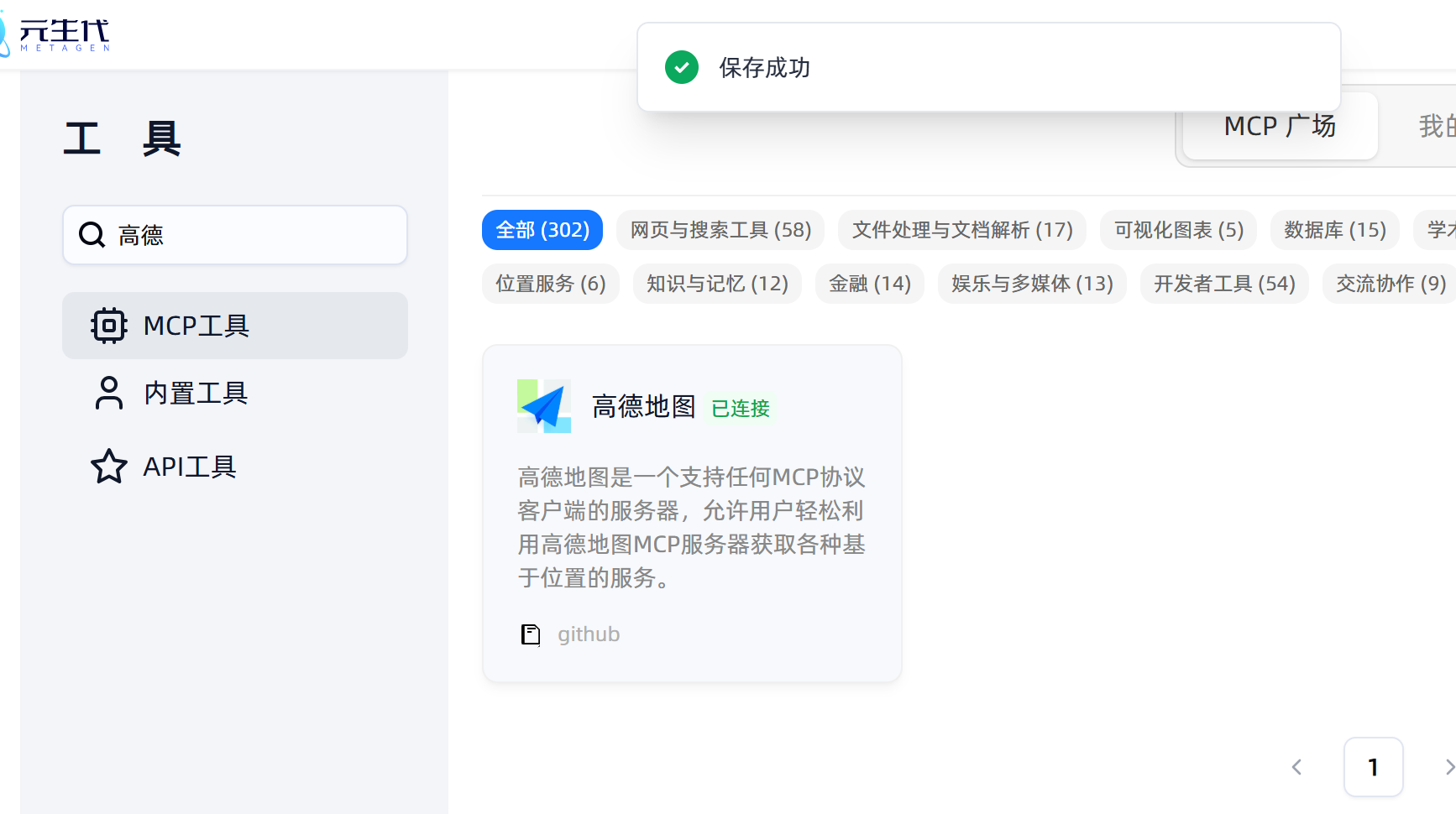Filter by 娱乐与多媒体 (13)
Screen dimensions: 1456x814
click(x=1032, y=284)
